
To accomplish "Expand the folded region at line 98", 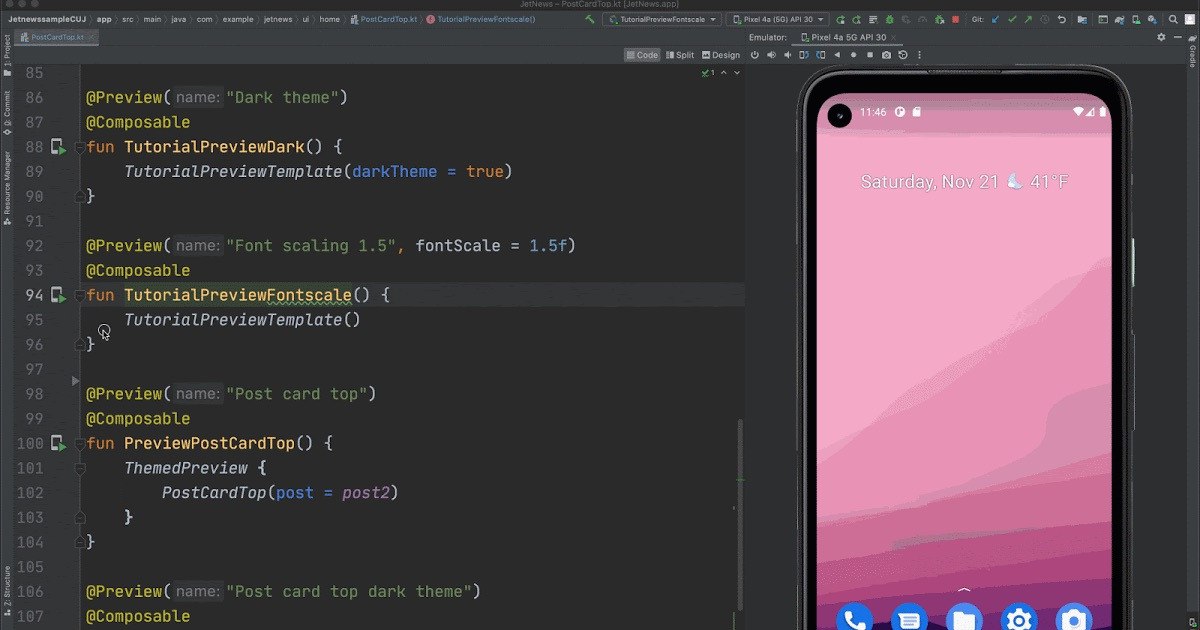I will point(76,381).
